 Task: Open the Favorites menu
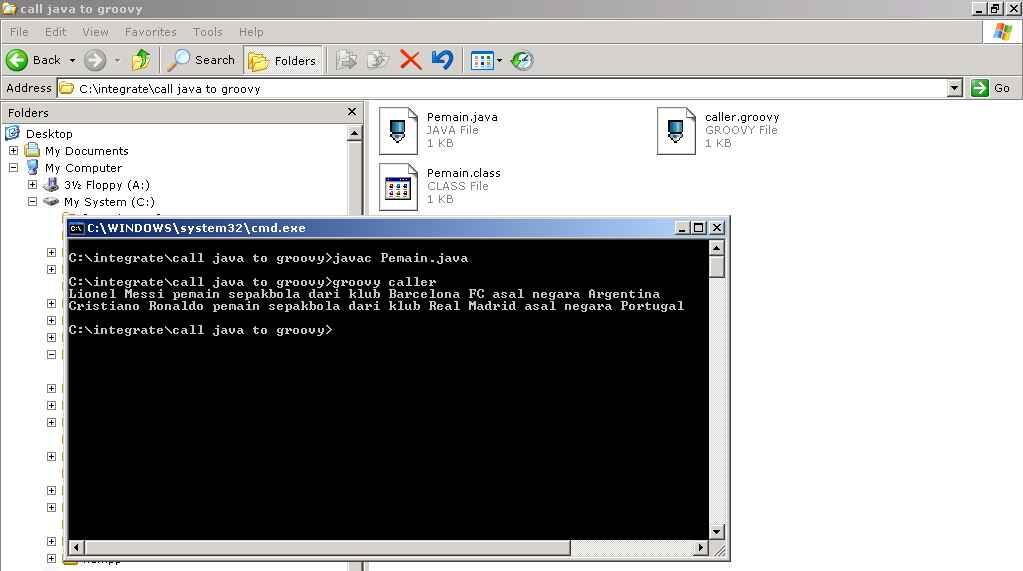(x=151, y=31)
